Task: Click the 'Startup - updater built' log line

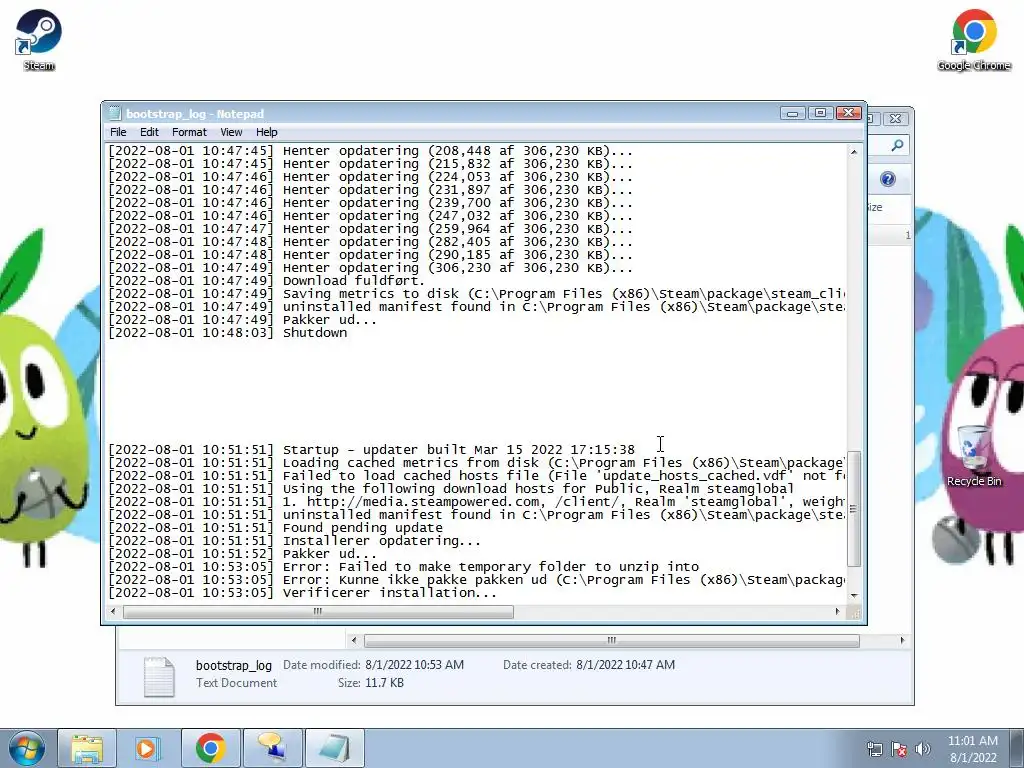Action: (x=372, y=450)
